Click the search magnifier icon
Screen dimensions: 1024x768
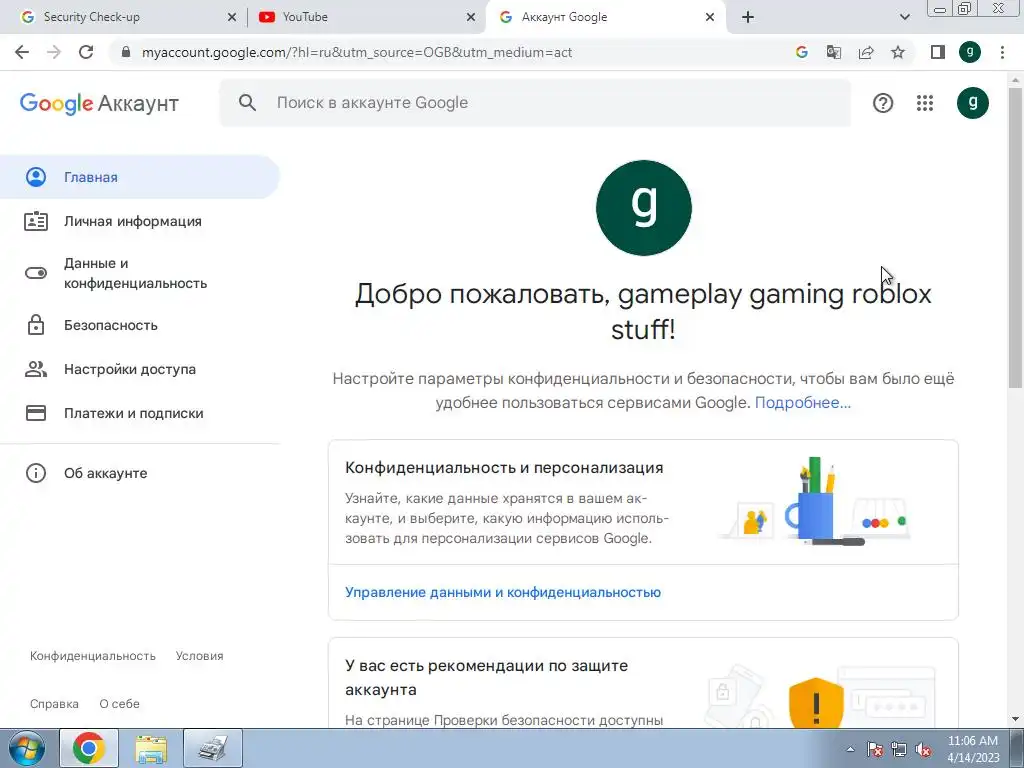pos(247,103)
